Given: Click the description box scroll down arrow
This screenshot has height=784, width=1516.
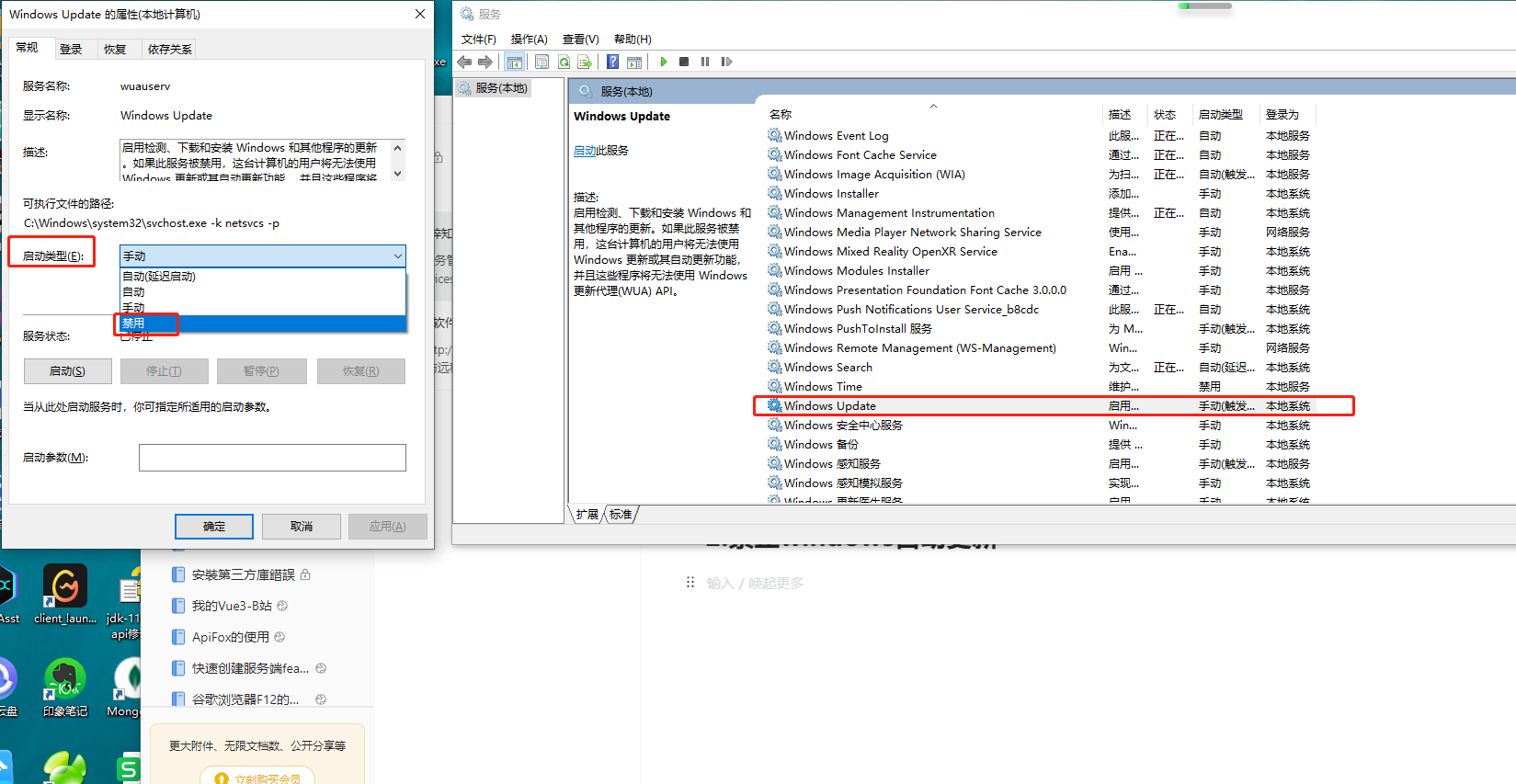Looking at the screenshot, I should click(398, 173).
